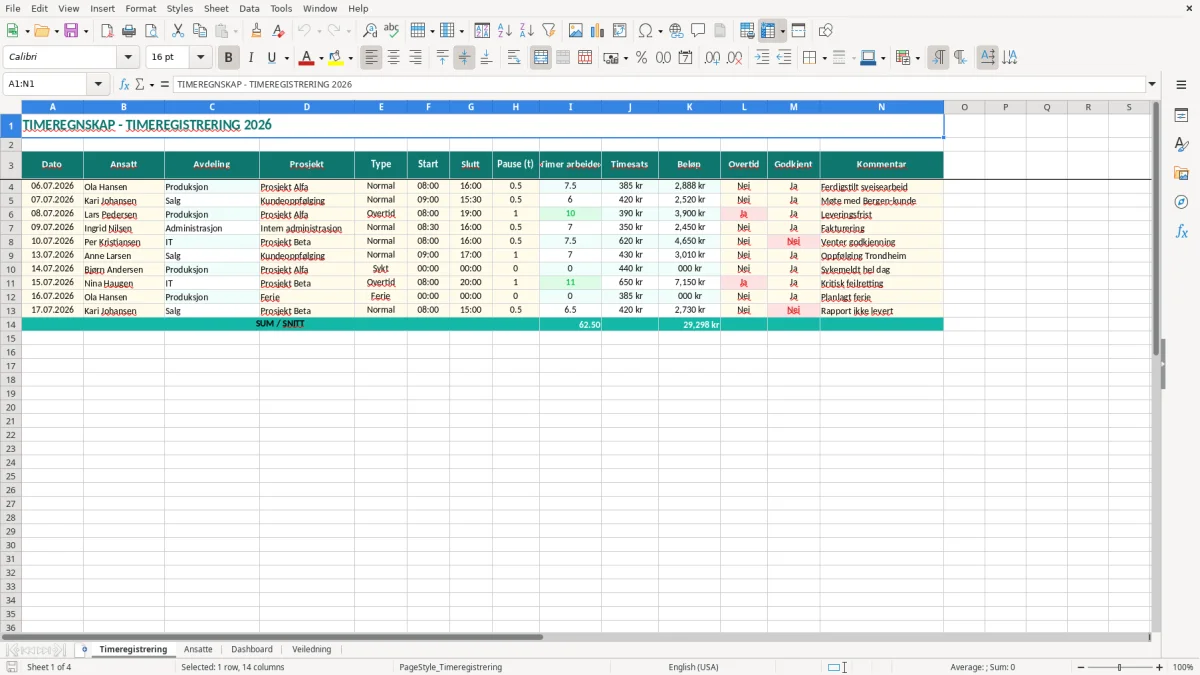Activate Clone Formatting paintbrush
This screenshot has height=675, width=1200.
click(x=257, y=31)
